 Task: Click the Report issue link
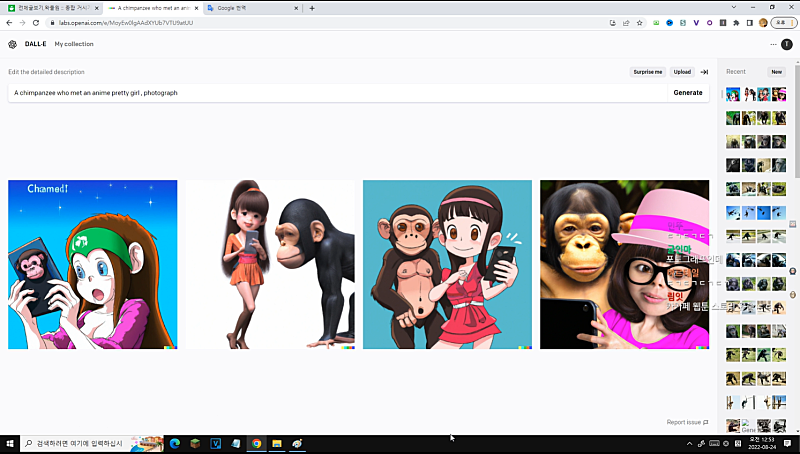[687, 422]
